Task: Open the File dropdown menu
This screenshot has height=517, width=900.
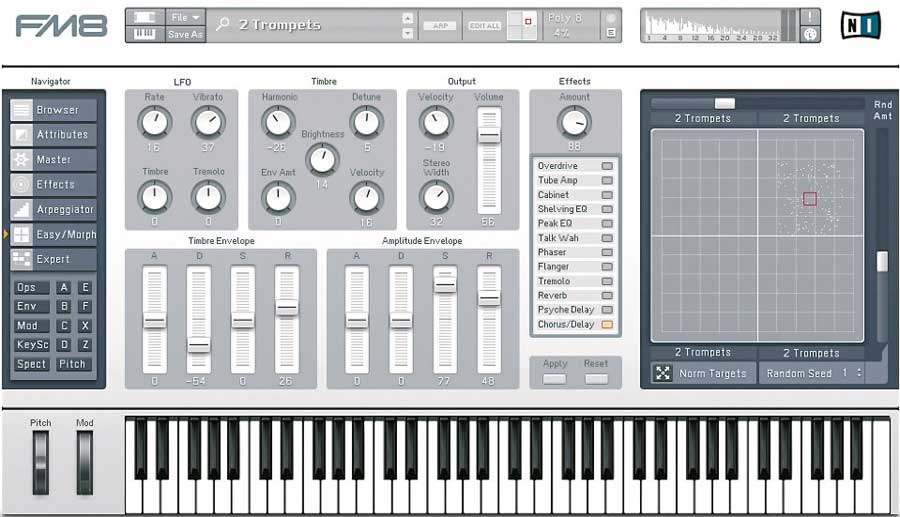Action: click(185, 18)
